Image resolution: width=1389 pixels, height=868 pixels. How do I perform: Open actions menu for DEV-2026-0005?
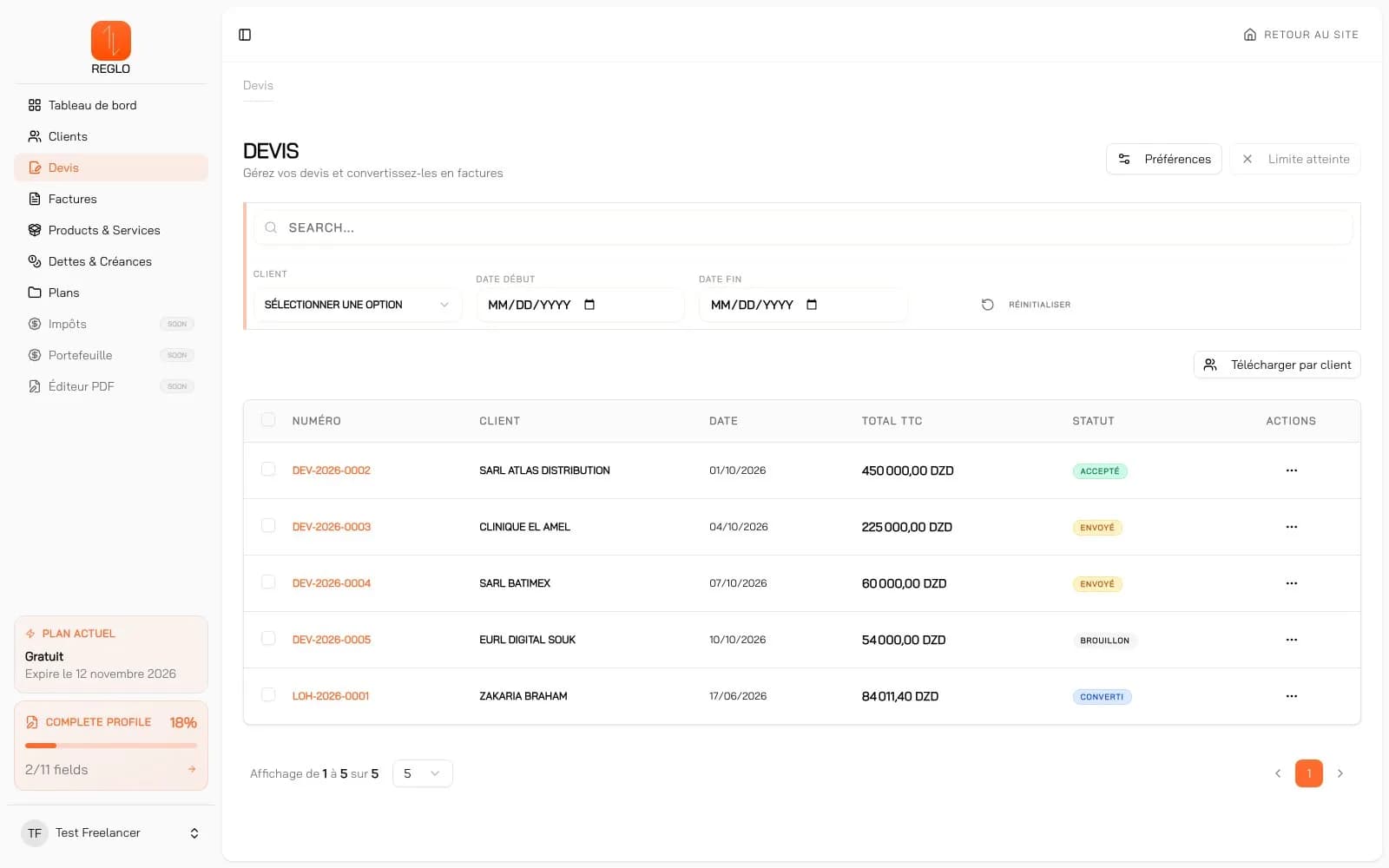point(1292,640)
